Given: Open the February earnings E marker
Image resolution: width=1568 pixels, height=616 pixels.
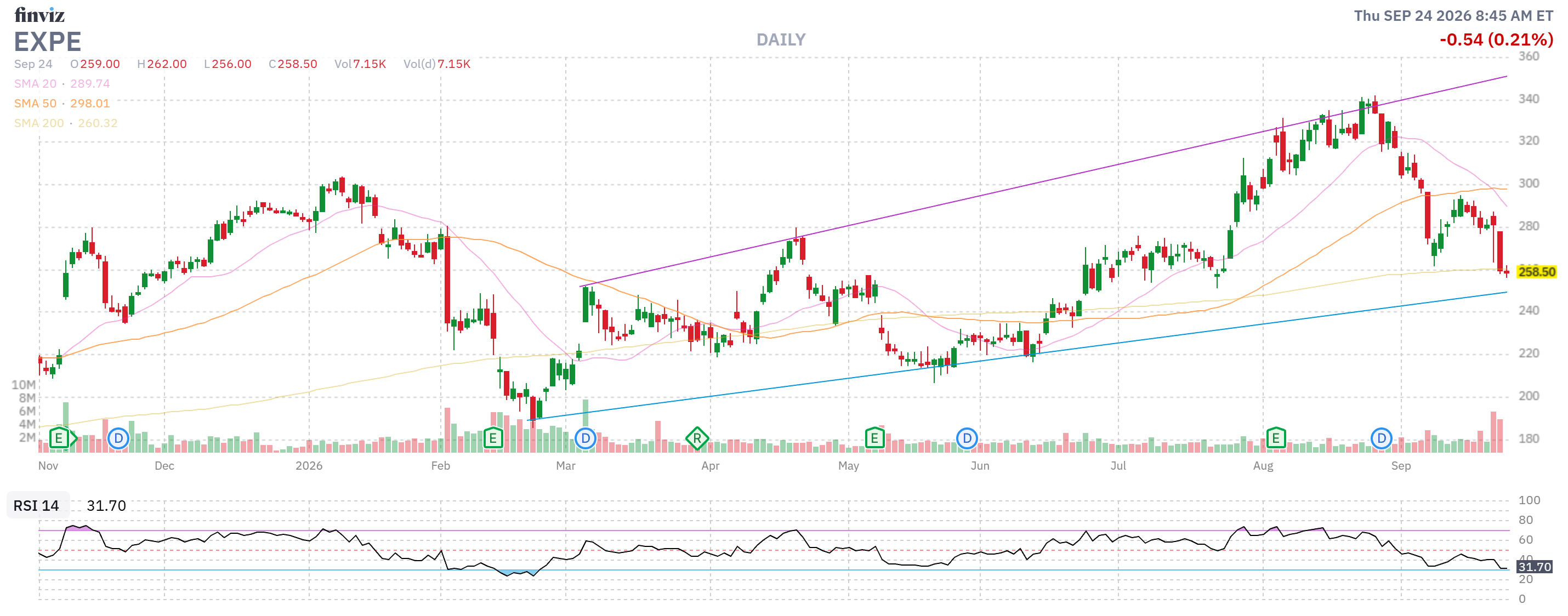Looking at the screenshot, I should 493,438.
